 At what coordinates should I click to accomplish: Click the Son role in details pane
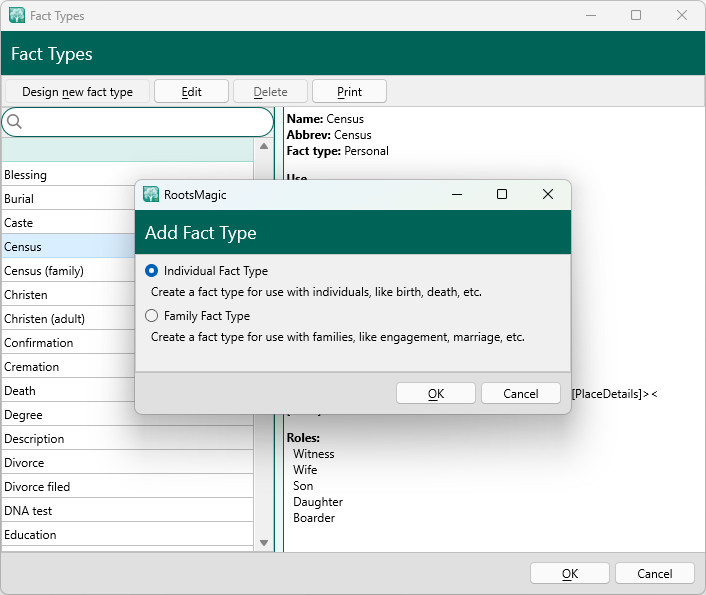303,486
